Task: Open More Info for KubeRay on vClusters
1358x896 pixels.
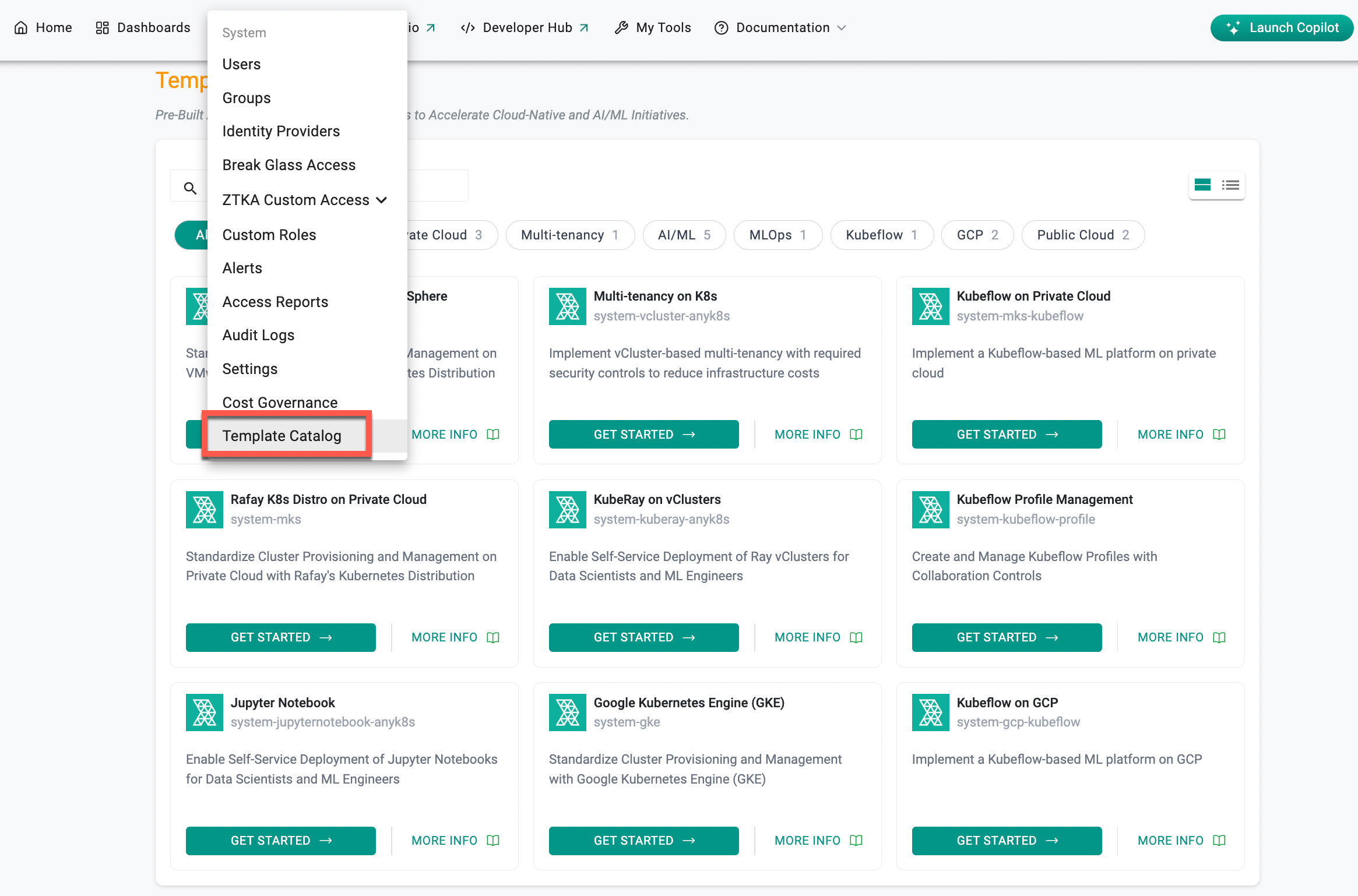Action: coord(818,637)
